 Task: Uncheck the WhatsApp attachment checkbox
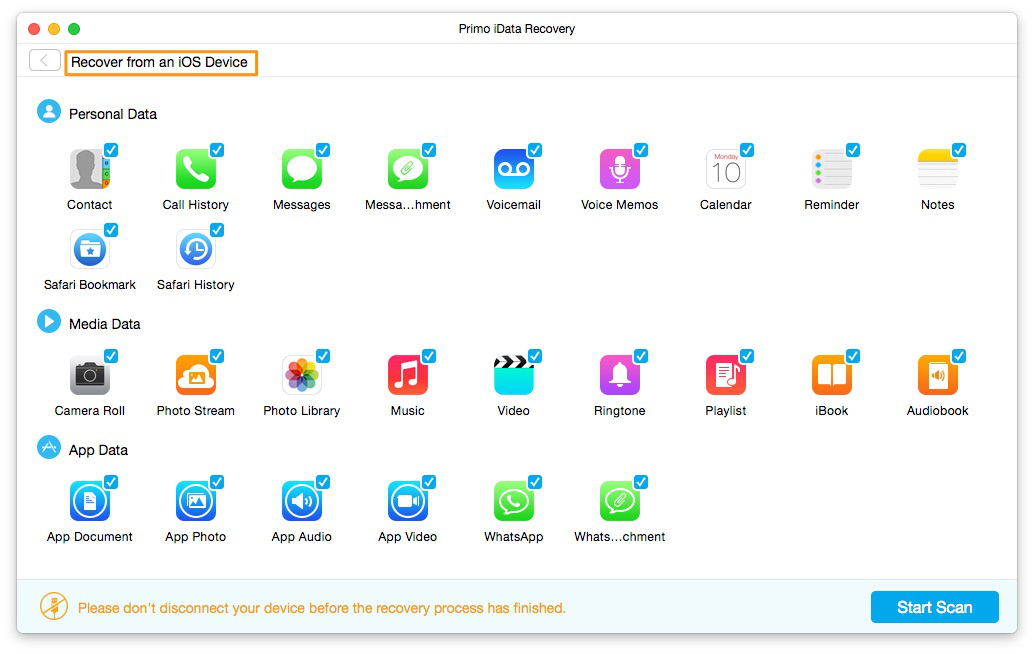[641, 482]
